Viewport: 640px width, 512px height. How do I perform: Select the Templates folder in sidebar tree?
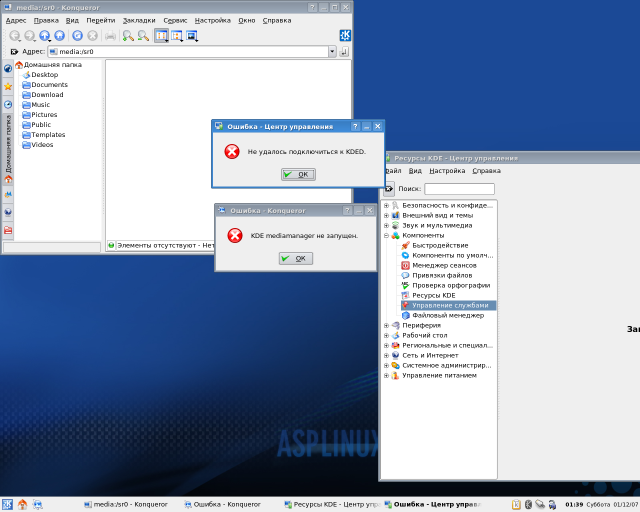(44, 135)
